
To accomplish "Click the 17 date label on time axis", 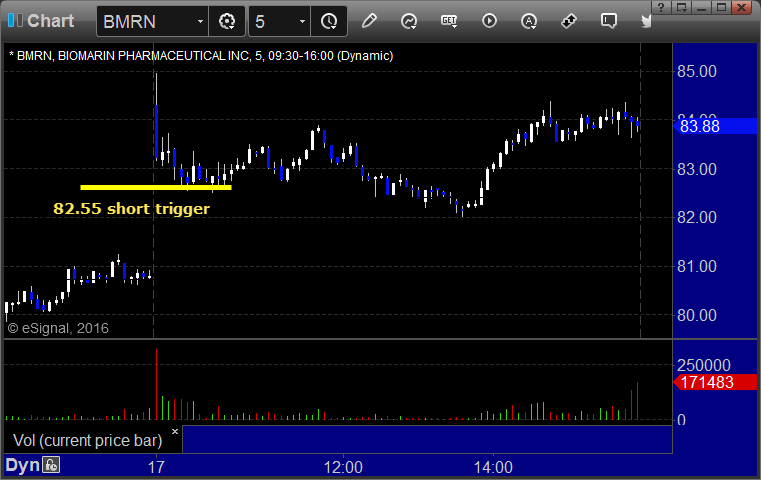I will [x=156, y=467].
